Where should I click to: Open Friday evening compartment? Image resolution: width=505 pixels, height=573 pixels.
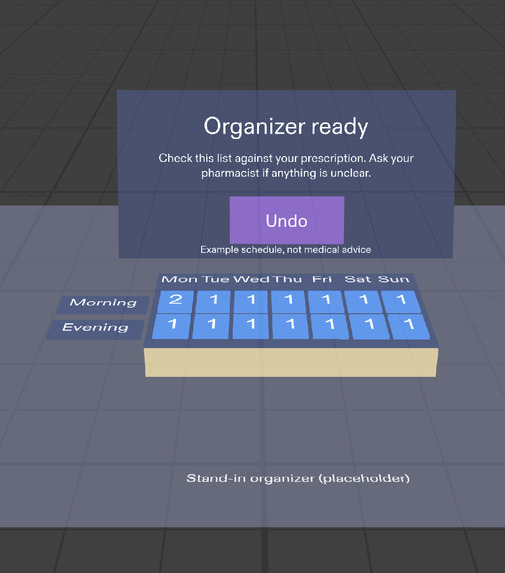pos(330,326)
